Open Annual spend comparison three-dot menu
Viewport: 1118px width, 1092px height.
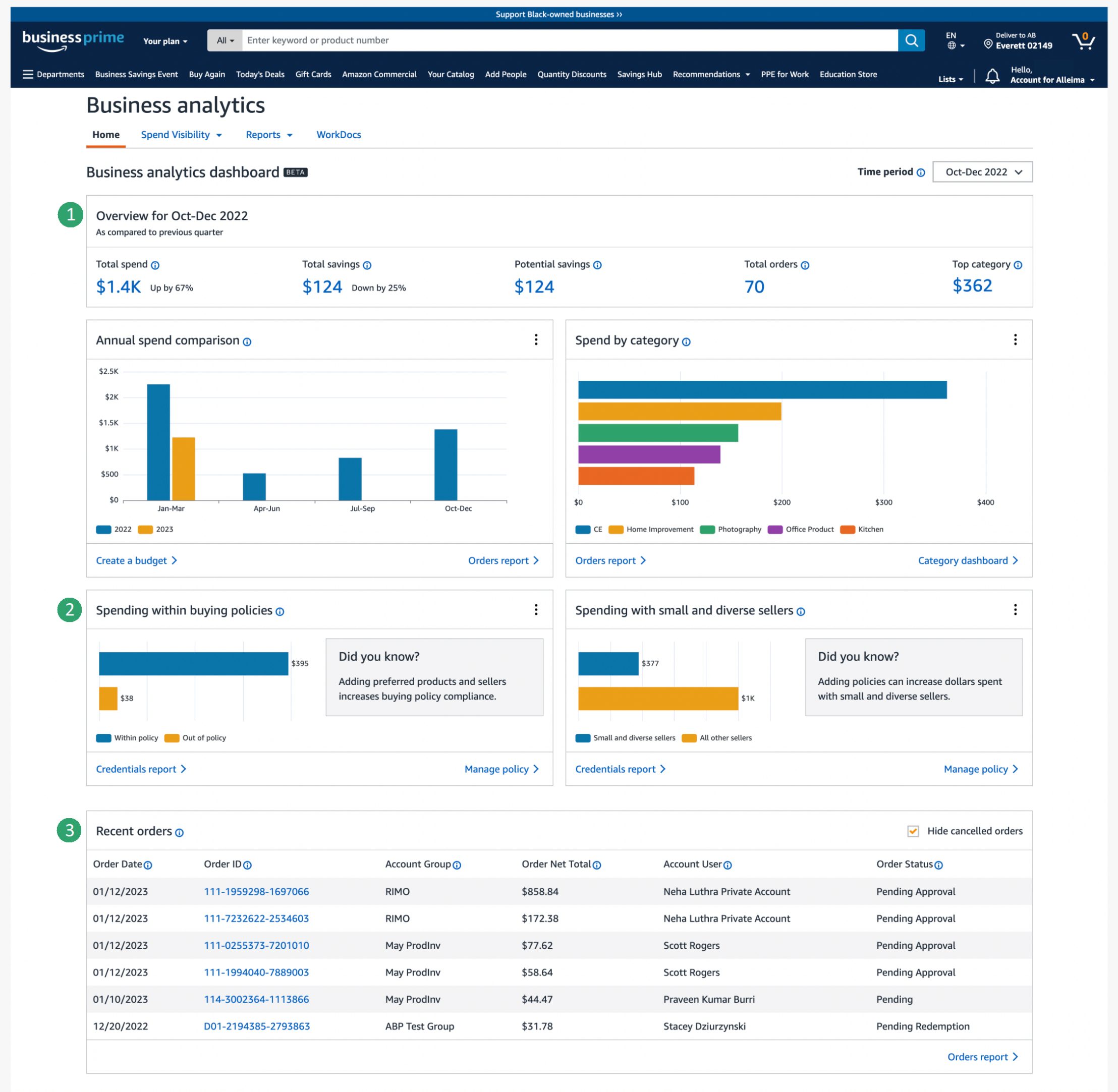point(536,339)
